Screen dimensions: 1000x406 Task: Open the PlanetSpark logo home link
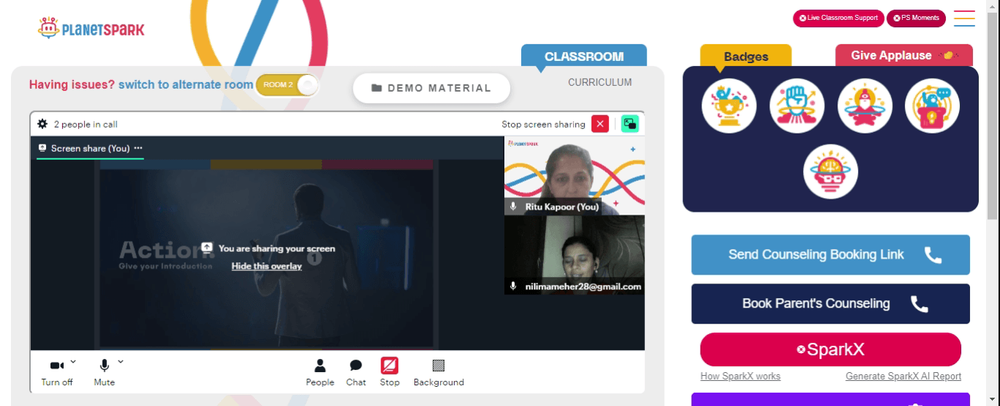pyautogui.click(x=91, y=28)
